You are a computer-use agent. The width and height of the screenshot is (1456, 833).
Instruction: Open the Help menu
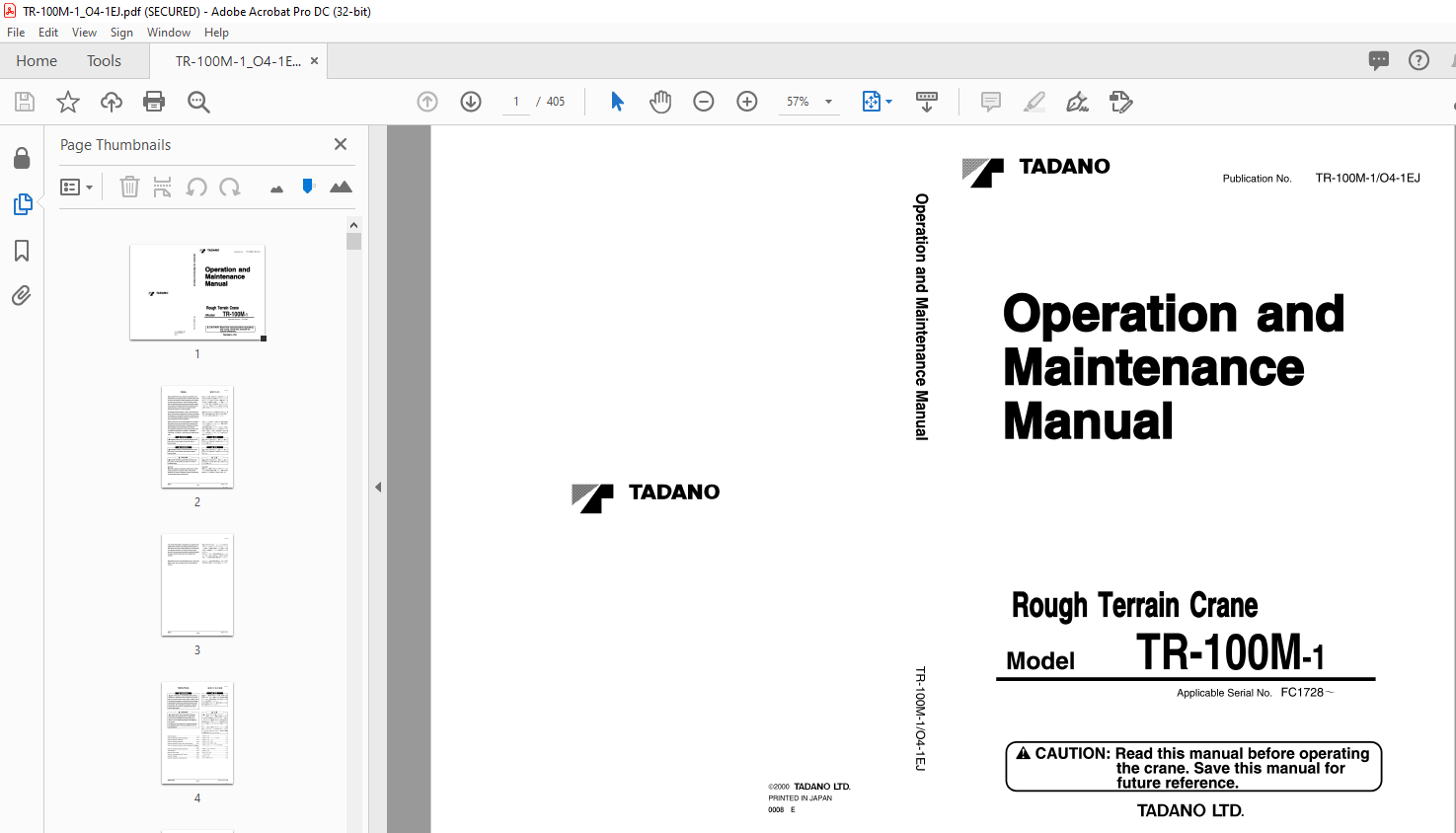pyautogui.click(x=216, y=33)
